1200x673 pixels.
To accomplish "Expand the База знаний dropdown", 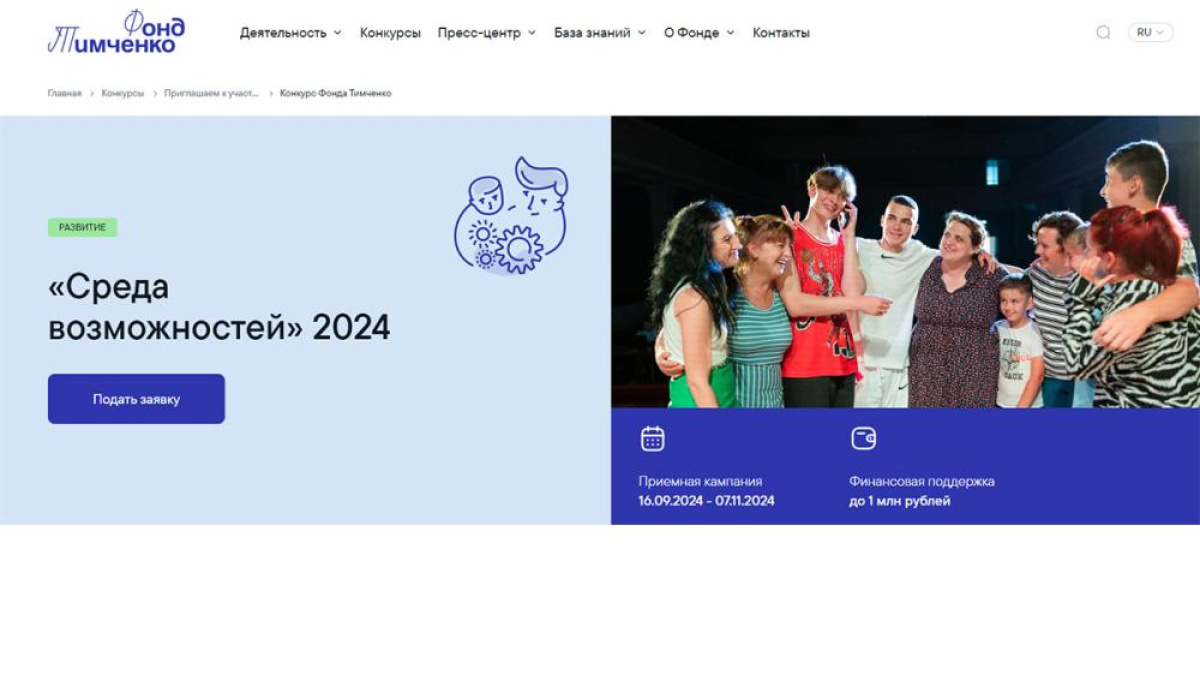I will point(599,33).
